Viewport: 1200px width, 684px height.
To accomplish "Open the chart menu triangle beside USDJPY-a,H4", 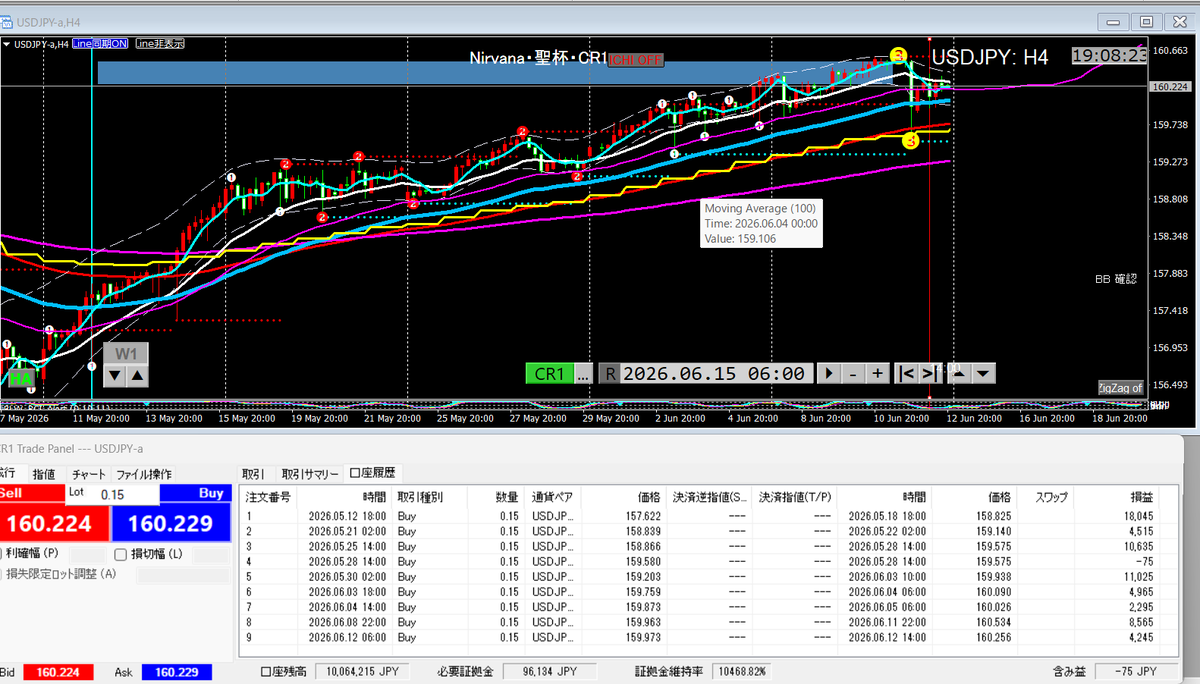I will click(7, 44).
